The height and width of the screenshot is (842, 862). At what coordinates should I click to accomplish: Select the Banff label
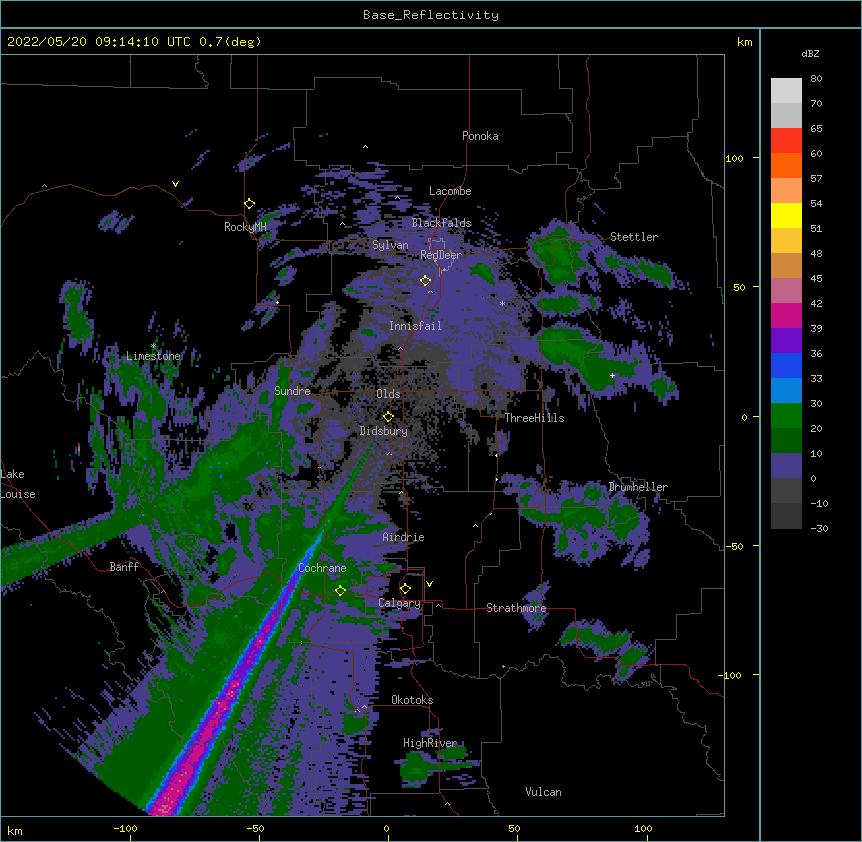coord(124,567)
